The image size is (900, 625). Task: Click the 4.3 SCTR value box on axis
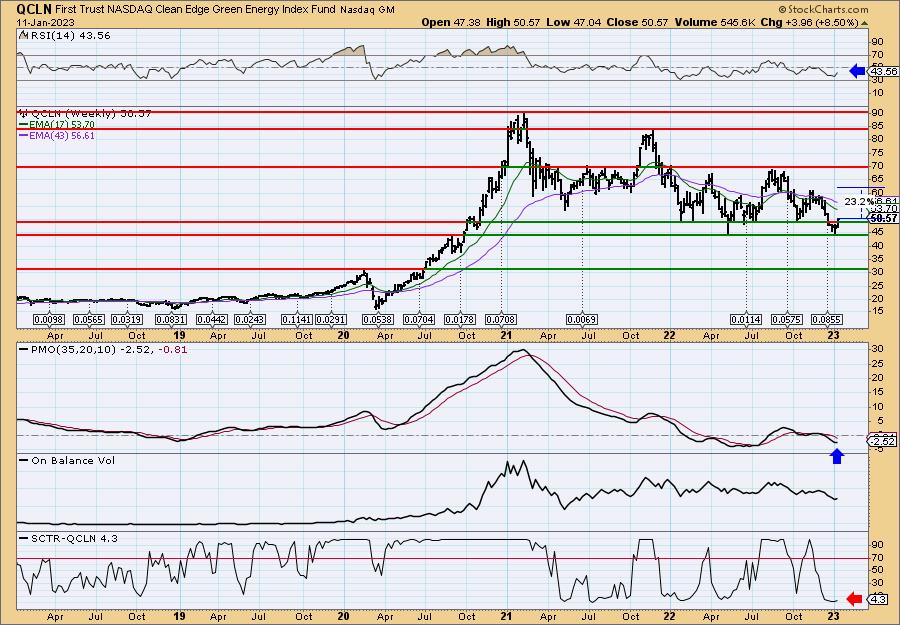[x=879, y=600]
